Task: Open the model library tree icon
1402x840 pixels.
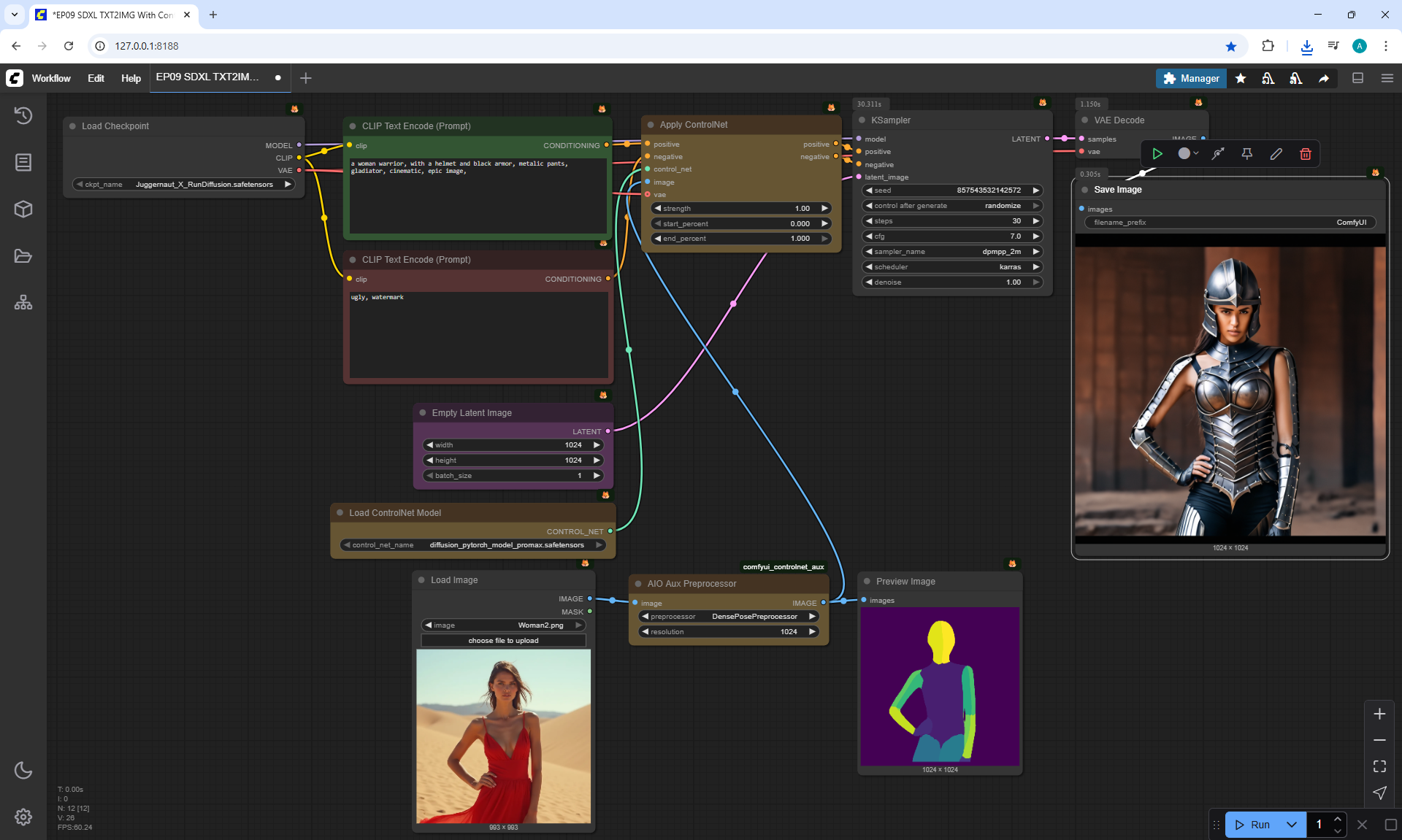Action: (x=23, y=302)
